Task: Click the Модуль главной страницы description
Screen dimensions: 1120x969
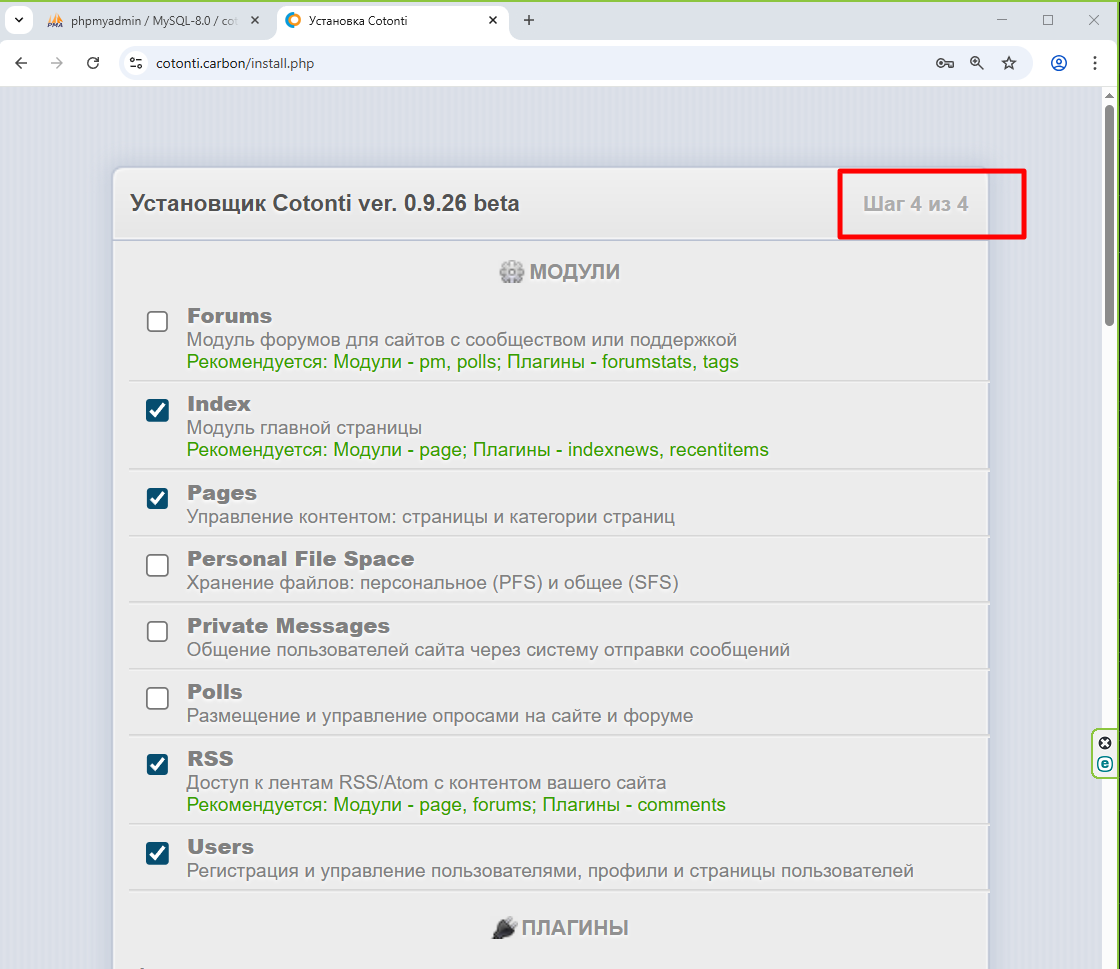Action: coord(304,428)
